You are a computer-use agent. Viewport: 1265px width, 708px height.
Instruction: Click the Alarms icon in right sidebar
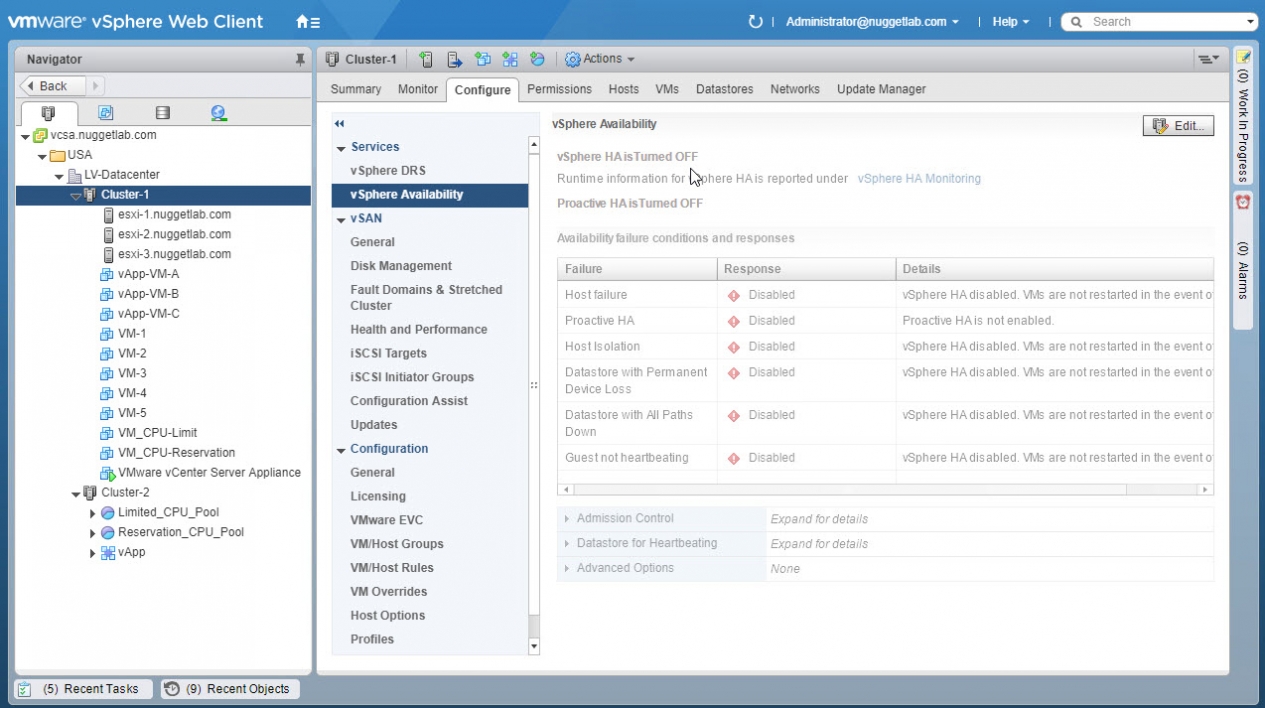tap(1243, 202)
